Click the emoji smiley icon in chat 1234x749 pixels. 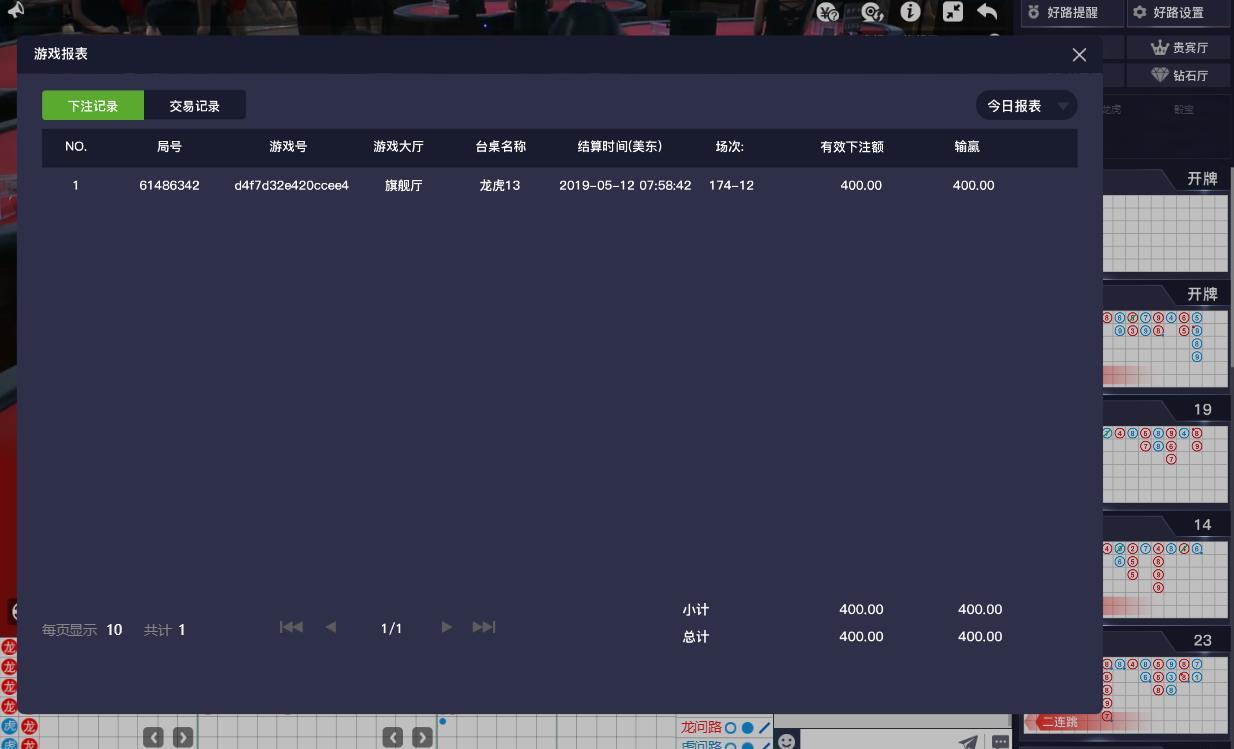click(x=787, y=741)
